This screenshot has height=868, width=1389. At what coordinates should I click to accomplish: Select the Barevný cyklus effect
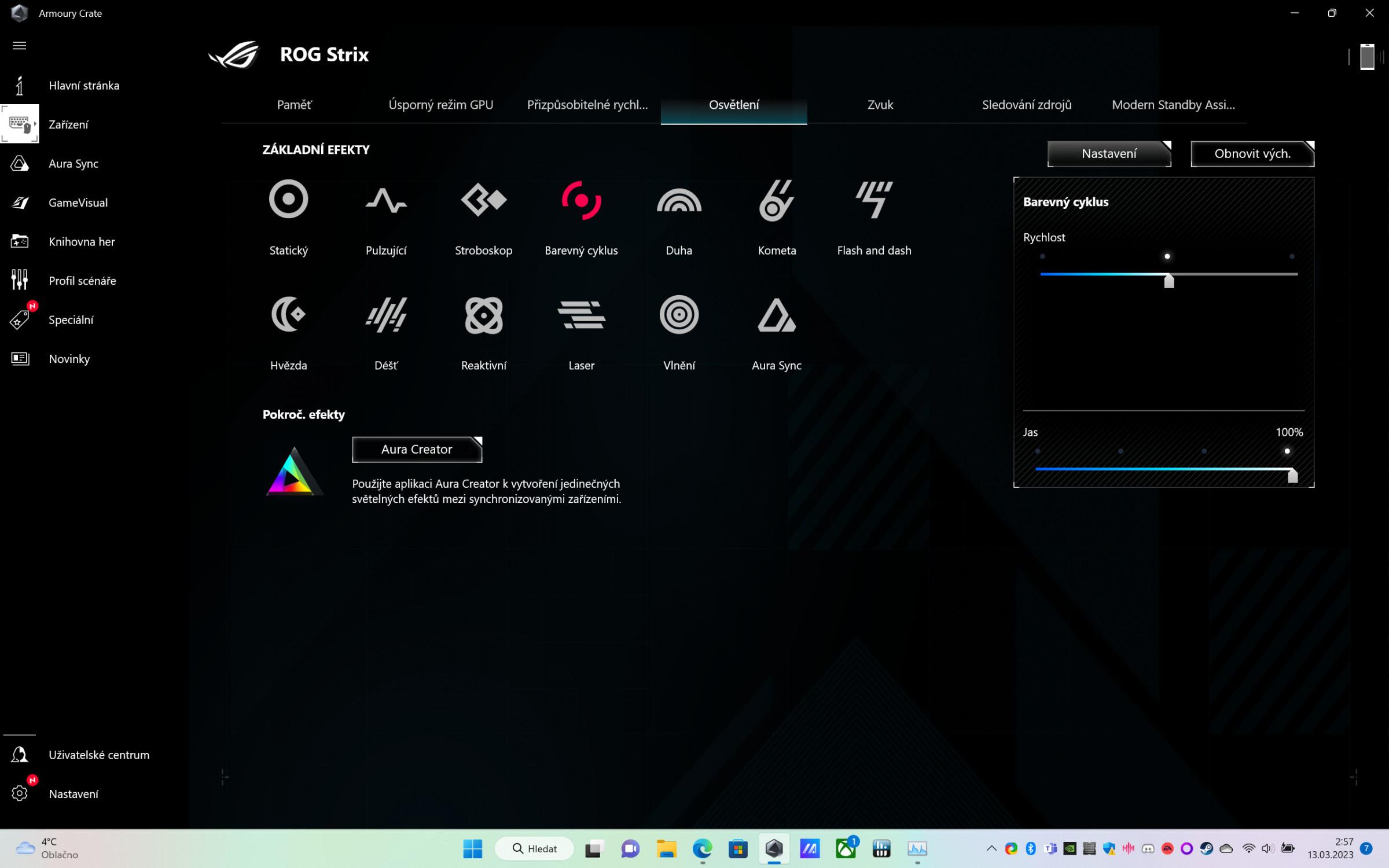pos(581,200)
